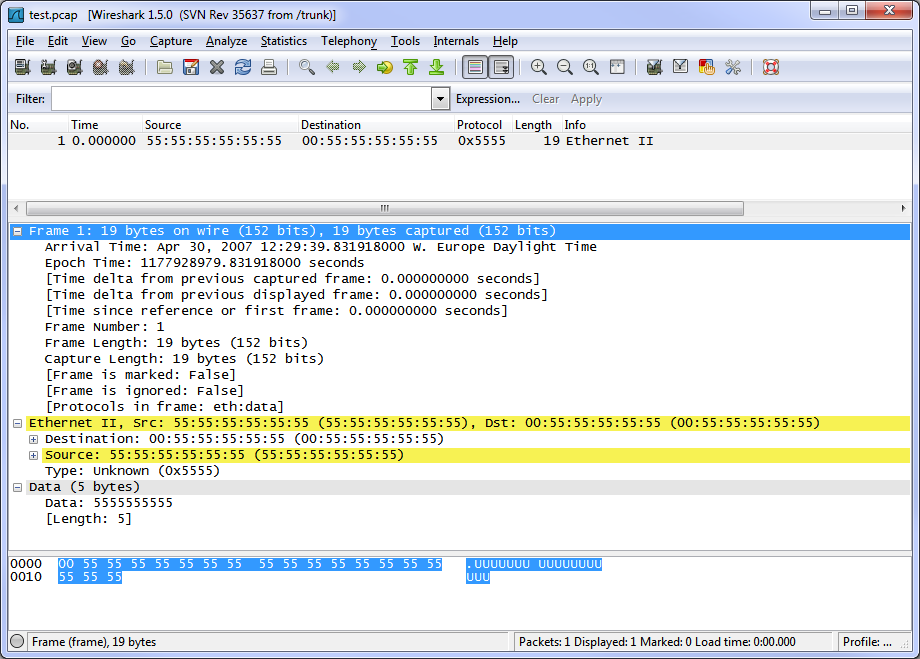The image size is (920, 659).
Task: Open the Internals menu
Action: point(456,41)
